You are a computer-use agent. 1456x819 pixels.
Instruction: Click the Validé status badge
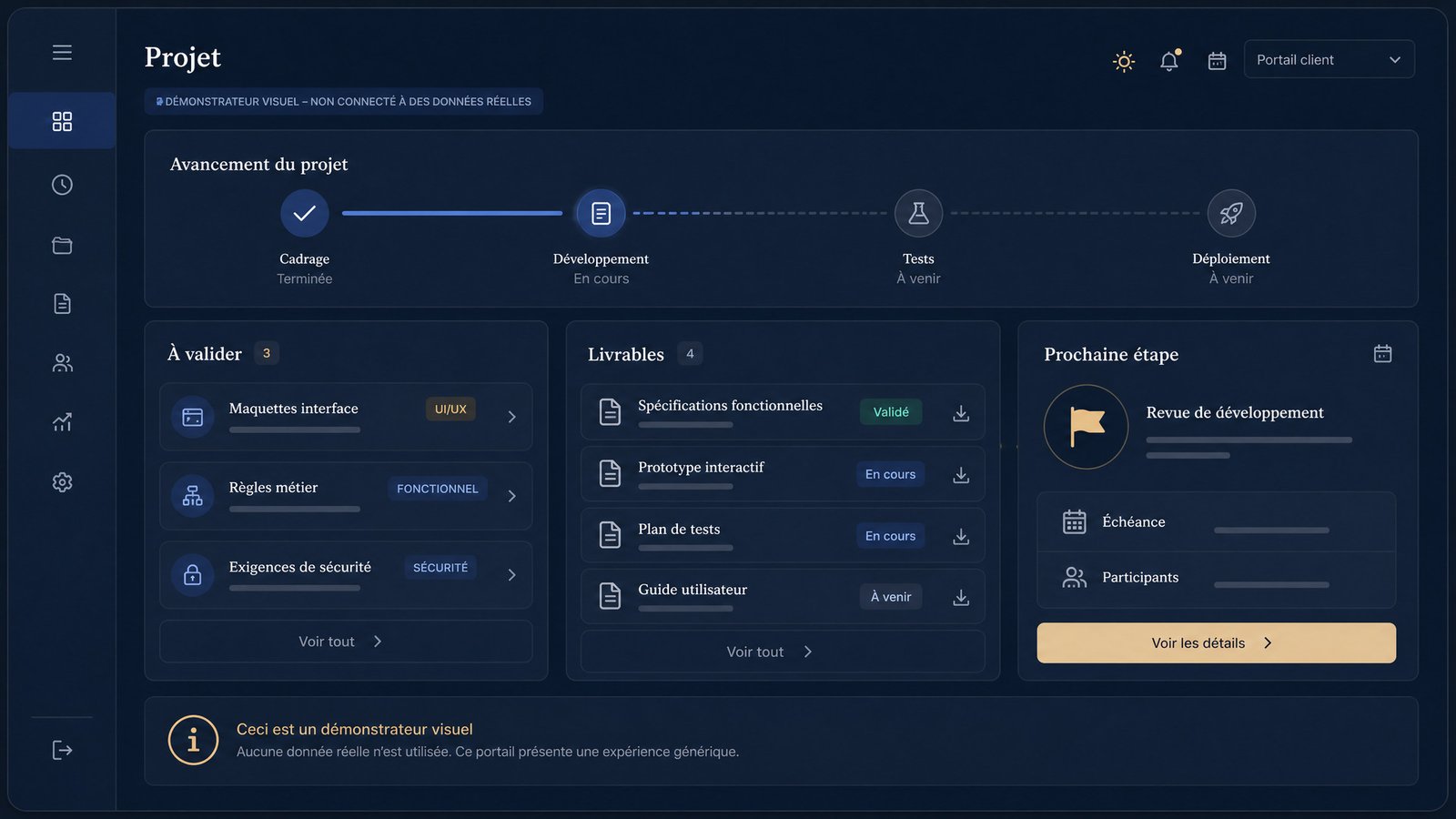coord(891,412)
